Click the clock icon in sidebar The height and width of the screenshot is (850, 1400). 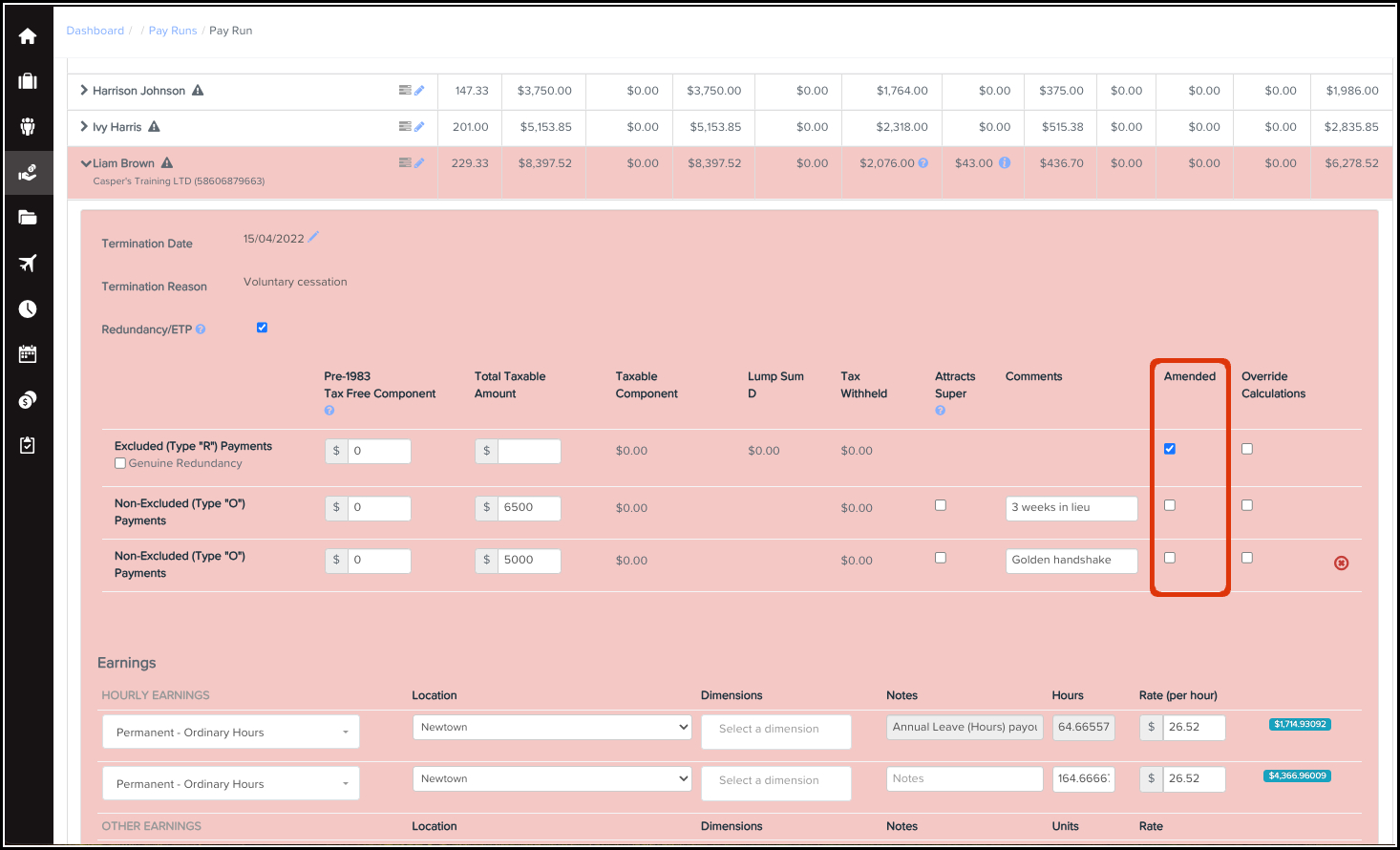(x=28, y=308)
